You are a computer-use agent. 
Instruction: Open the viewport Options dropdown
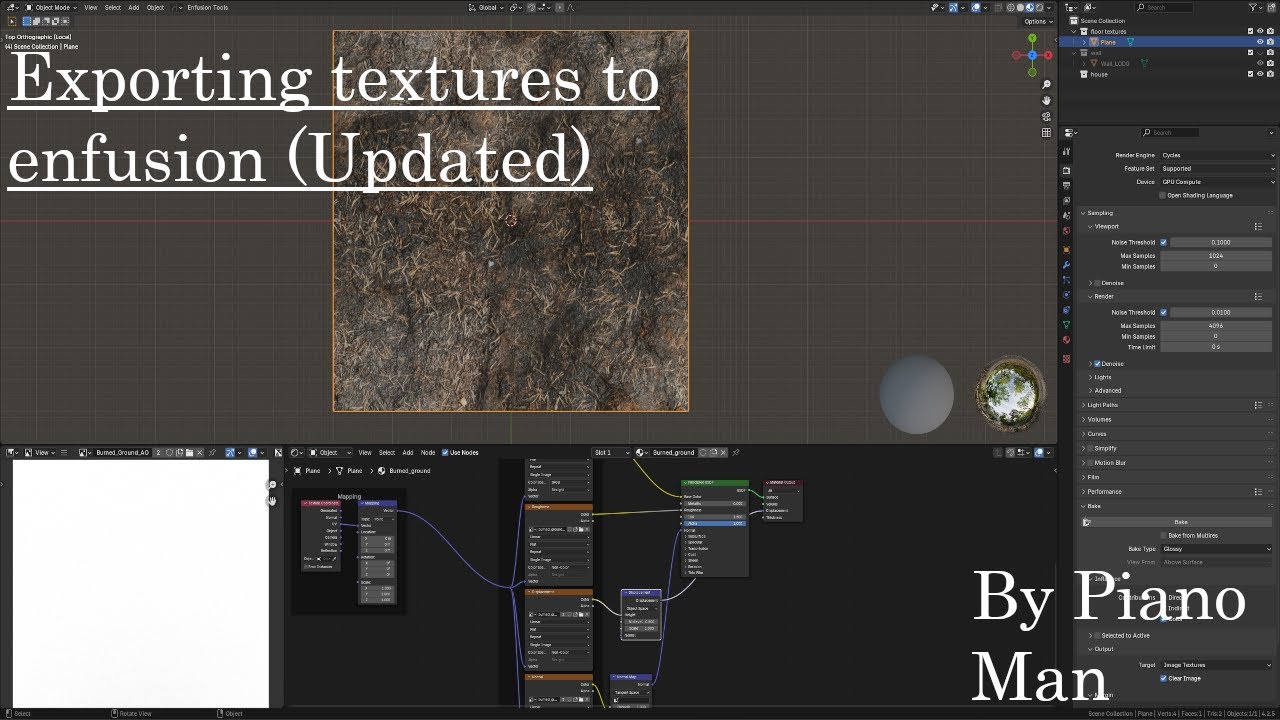click(x=1037, y=21)
